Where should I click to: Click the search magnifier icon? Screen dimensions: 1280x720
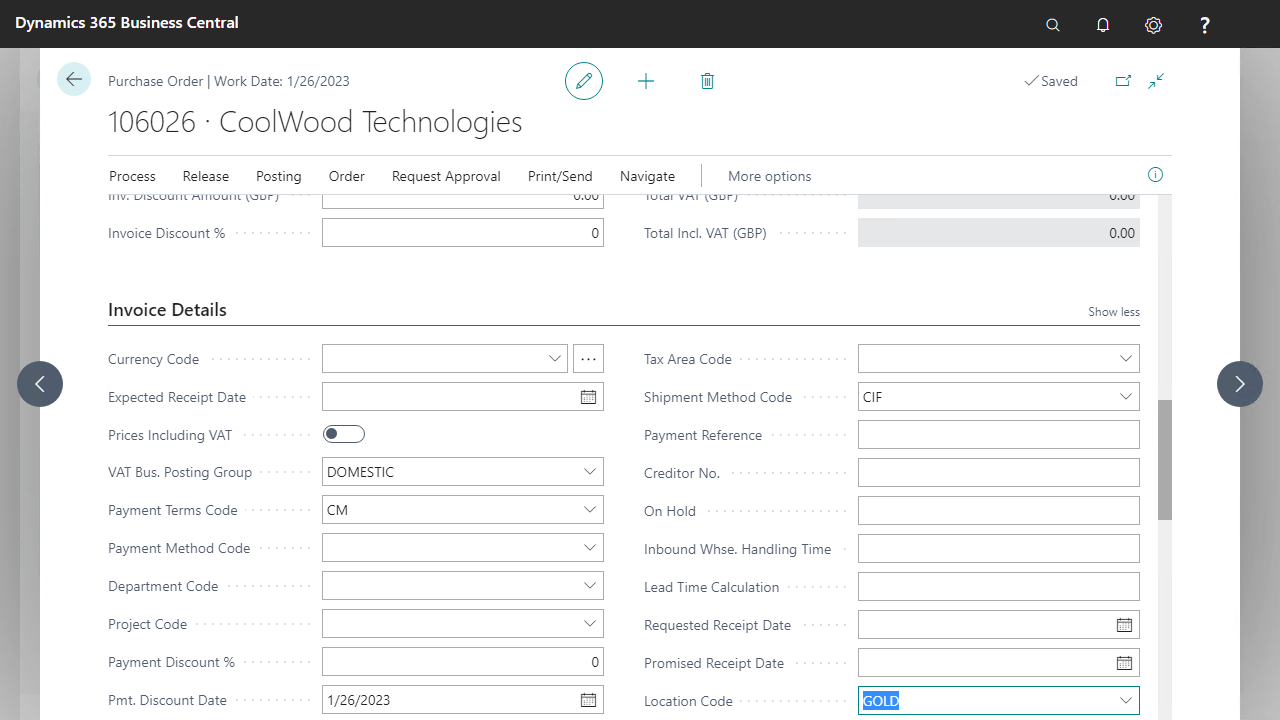click(x=1052, y=25)
